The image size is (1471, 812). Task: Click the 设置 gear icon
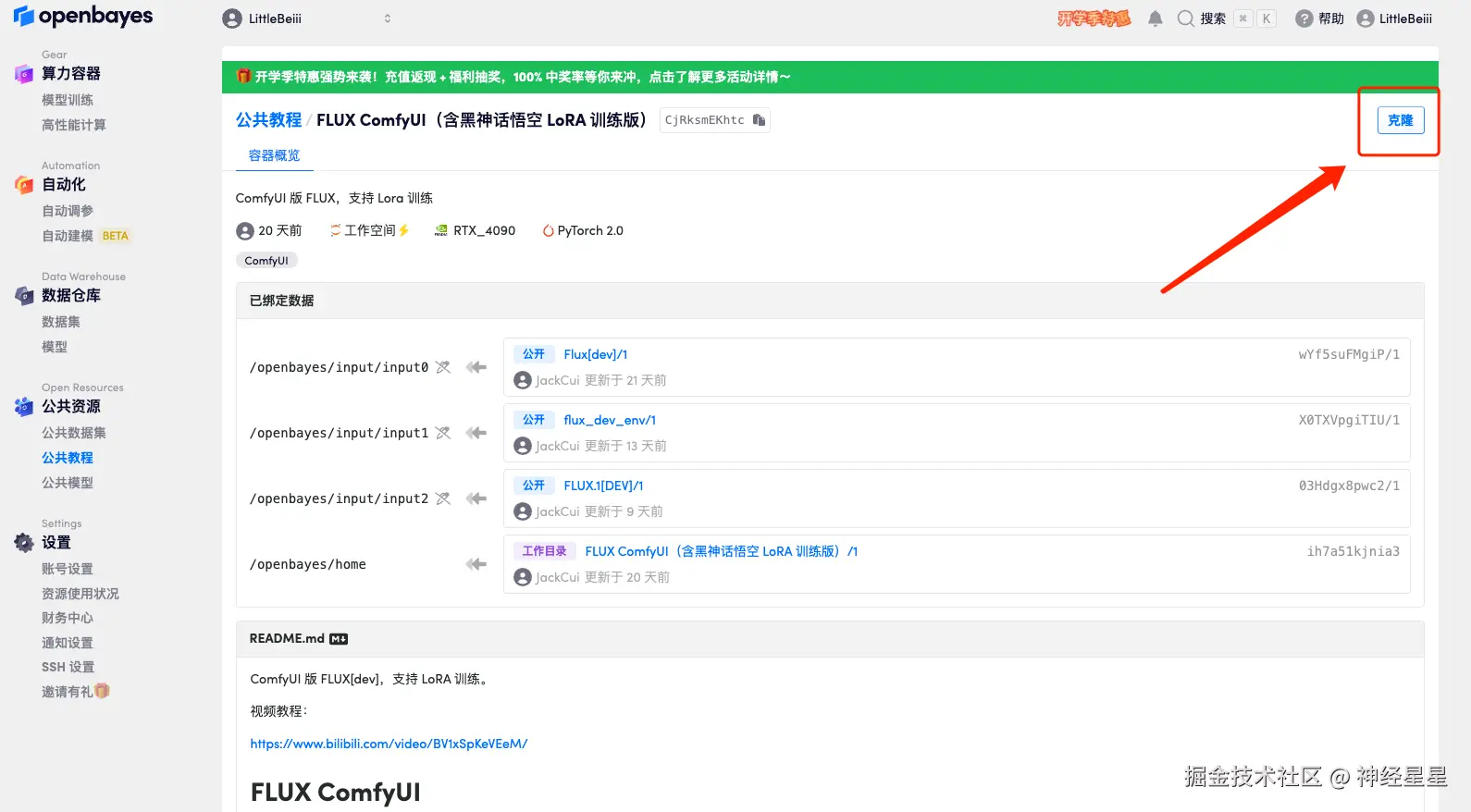24,543
